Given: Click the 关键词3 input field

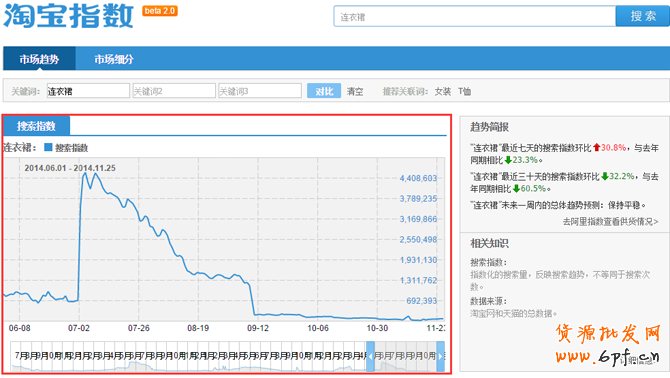Looking at the screenshot, I should (260, 91).
